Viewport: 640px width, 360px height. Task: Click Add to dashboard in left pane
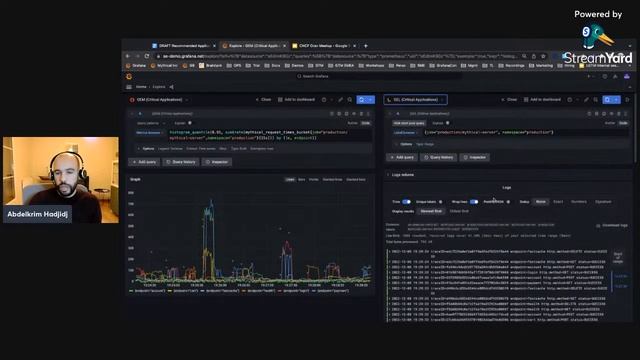pyautogui.click(x=296, y=100)
